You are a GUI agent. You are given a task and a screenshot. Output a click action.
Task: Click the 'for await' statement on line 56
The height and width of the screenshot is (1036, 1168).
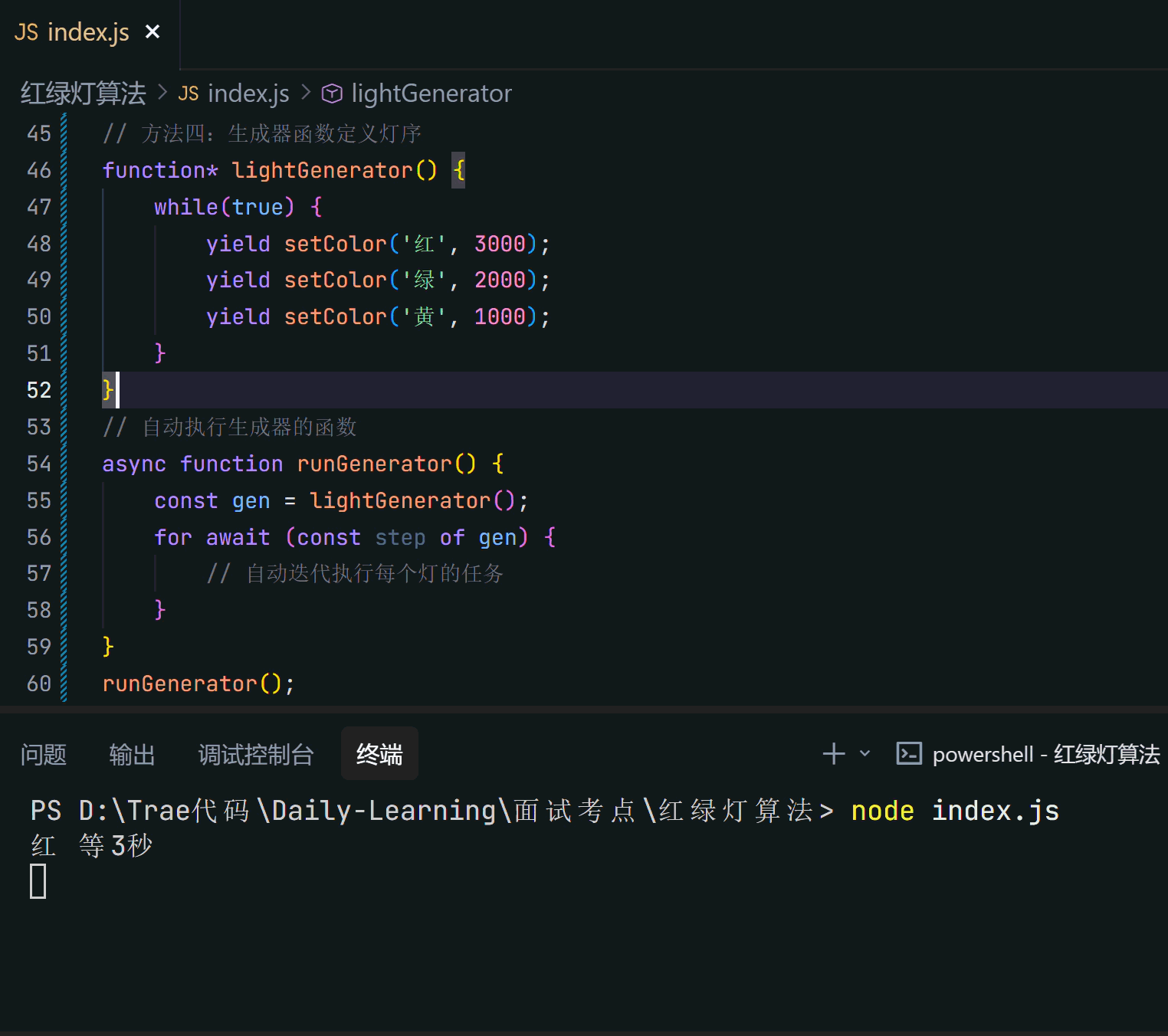tap(212, 537)
